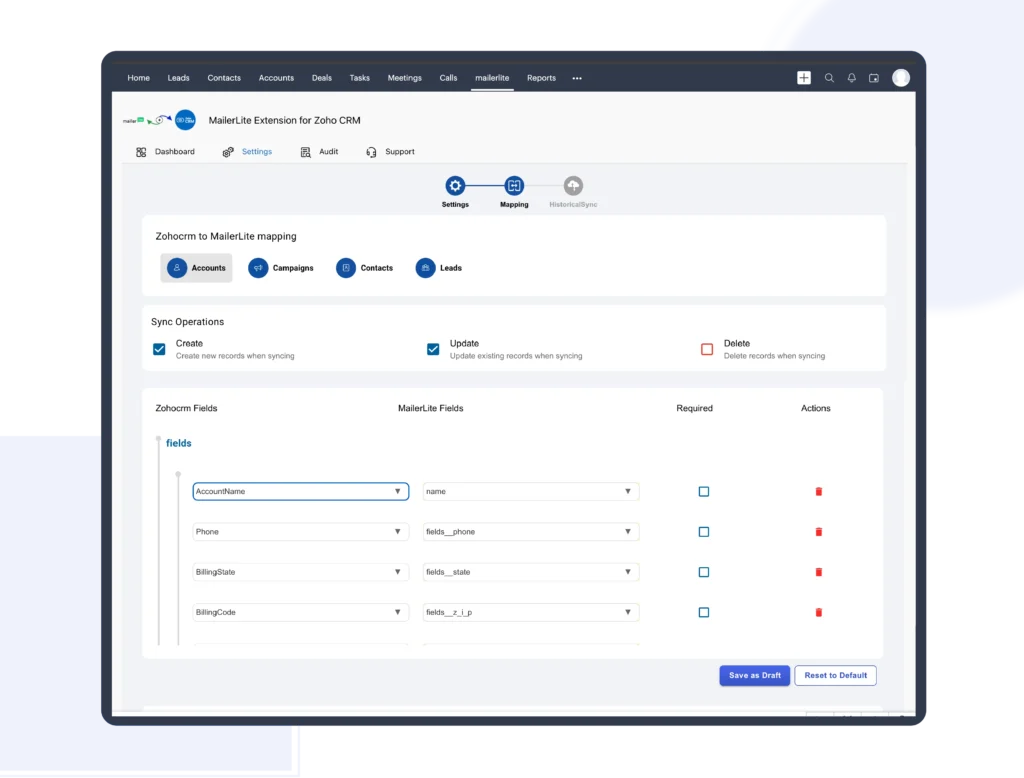
Task: Click the Save as Draft button
Action: tap(754, 676)
